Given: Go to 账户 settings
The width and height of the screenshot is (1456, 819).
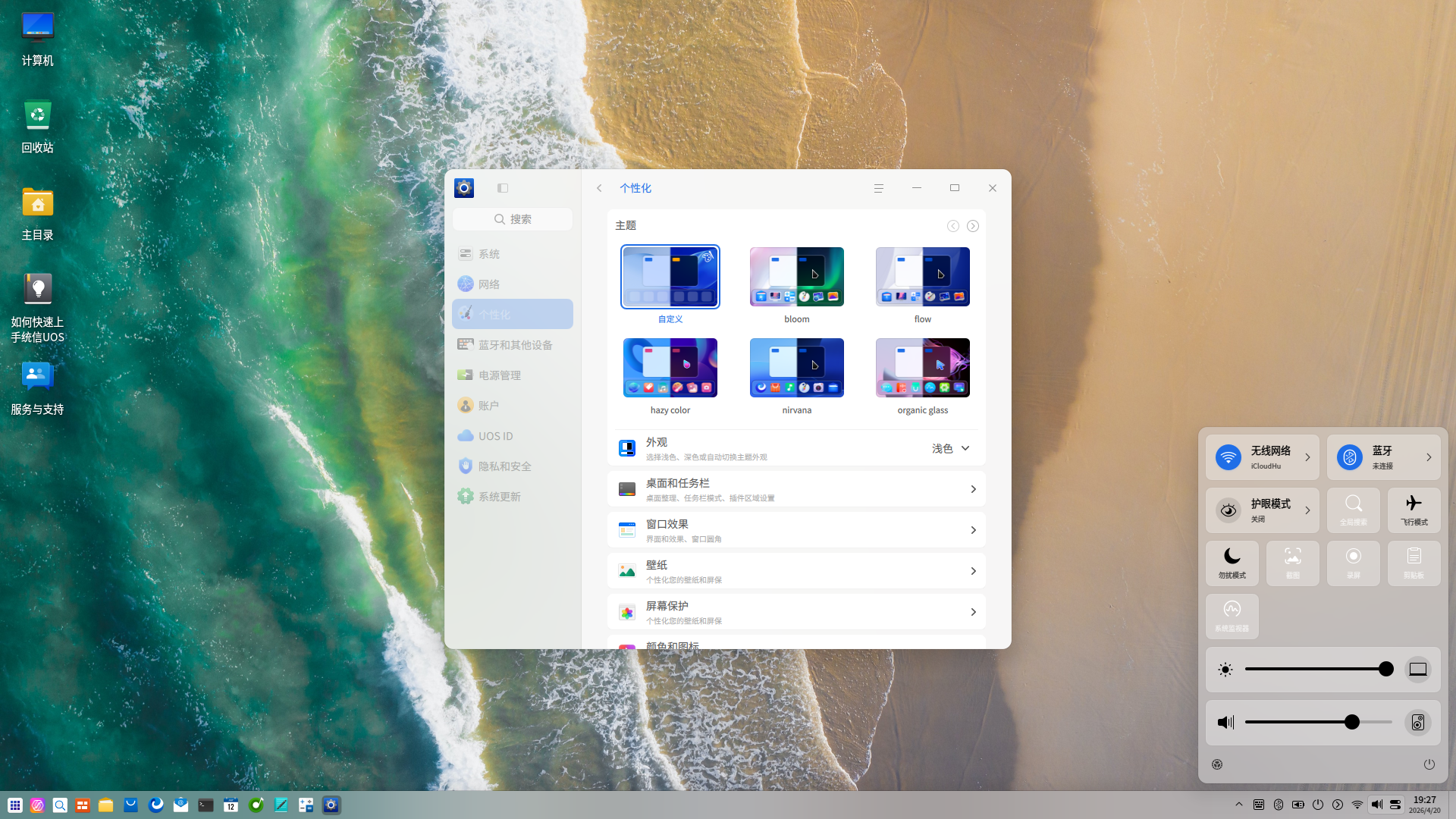Looking at the screenshot, I should [x=513, y=405].
